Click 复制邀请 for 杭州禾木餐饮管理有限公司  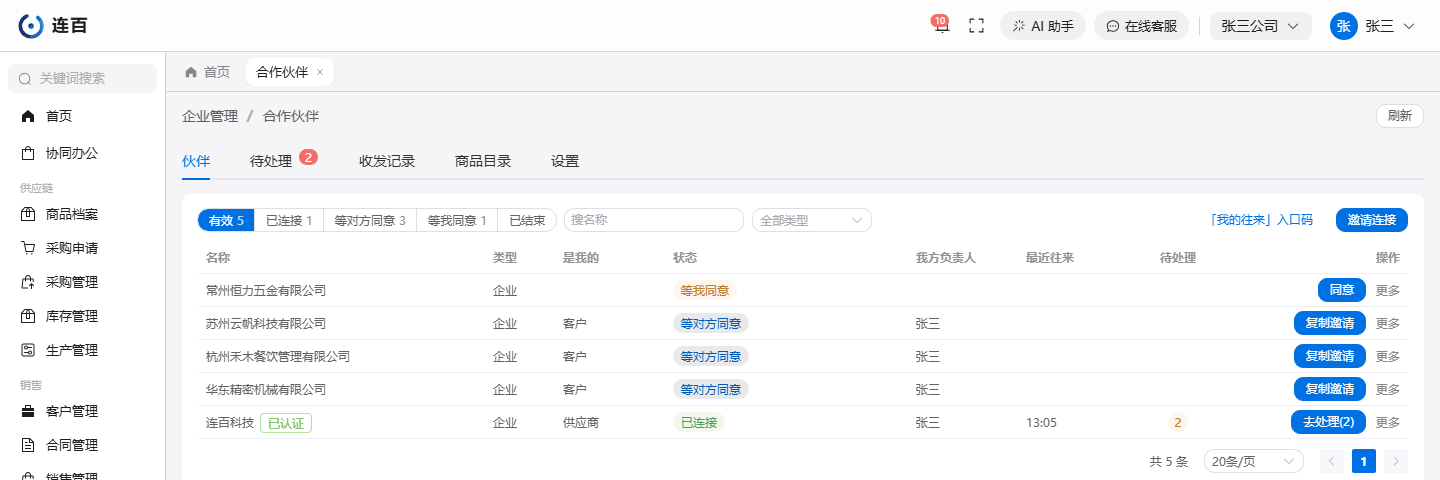1330,356
